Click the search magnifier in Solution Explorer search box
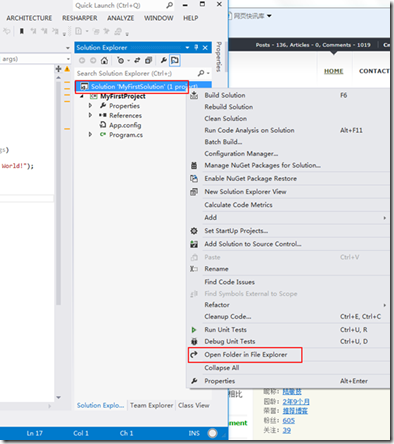The height and width of the screenshot is (444, 394). 201,73
